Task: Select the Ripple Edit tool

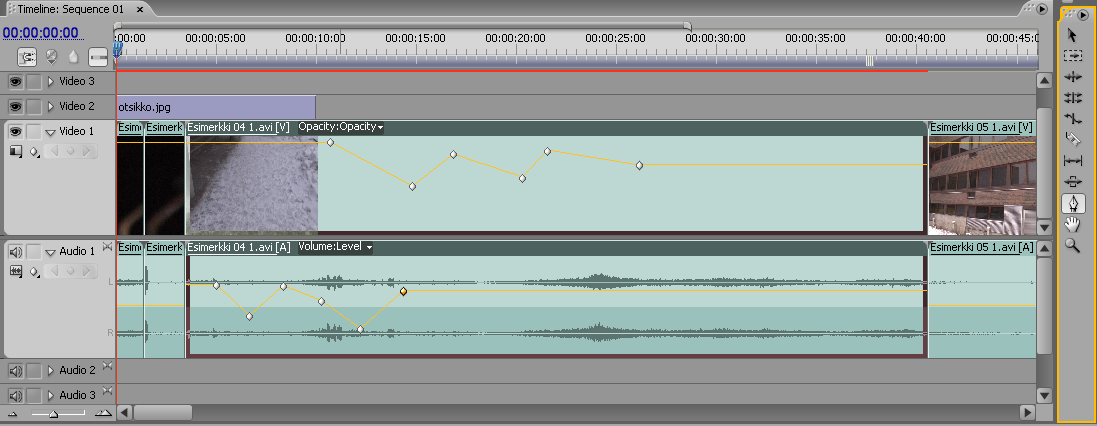Action: pos(1073,77)
